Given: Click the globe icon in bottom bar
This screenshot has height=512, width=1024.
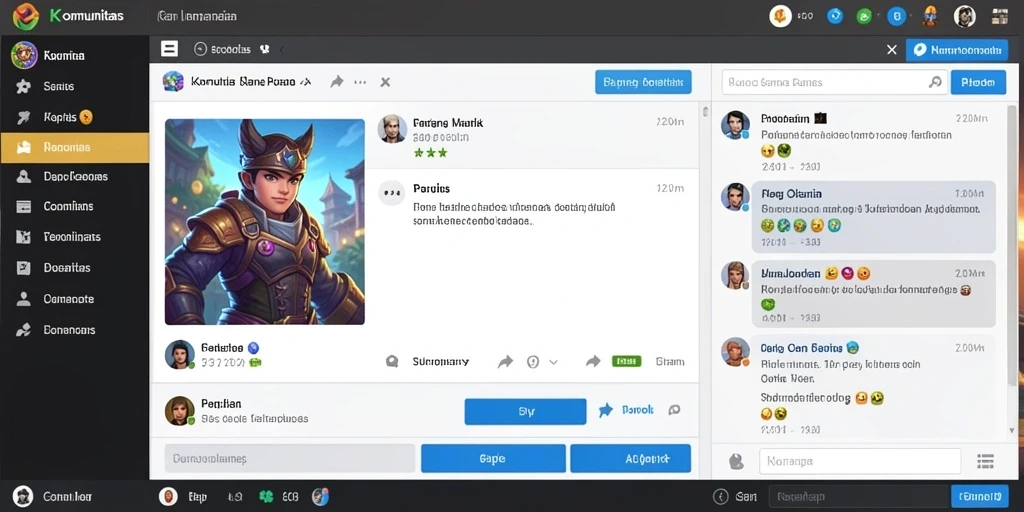Looking at the screenshot, I should point(320,496).
